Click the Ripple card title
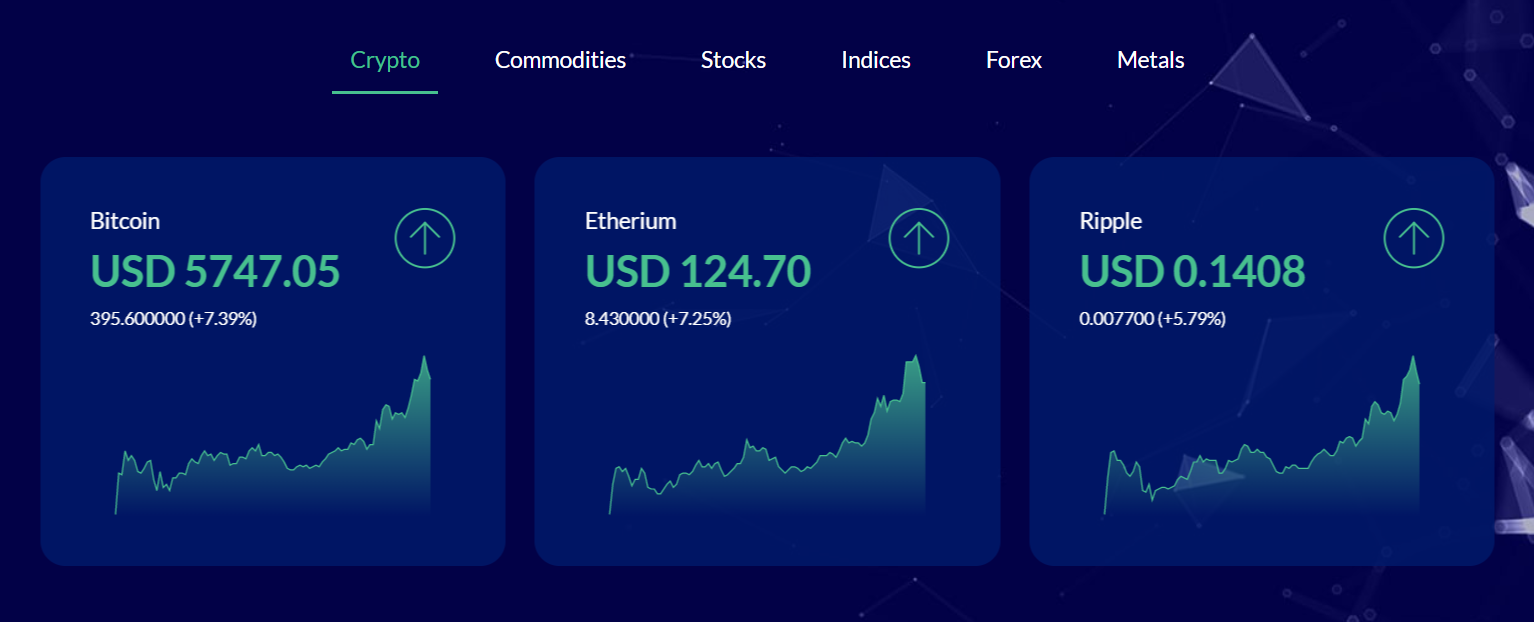 coord(1111,222)
